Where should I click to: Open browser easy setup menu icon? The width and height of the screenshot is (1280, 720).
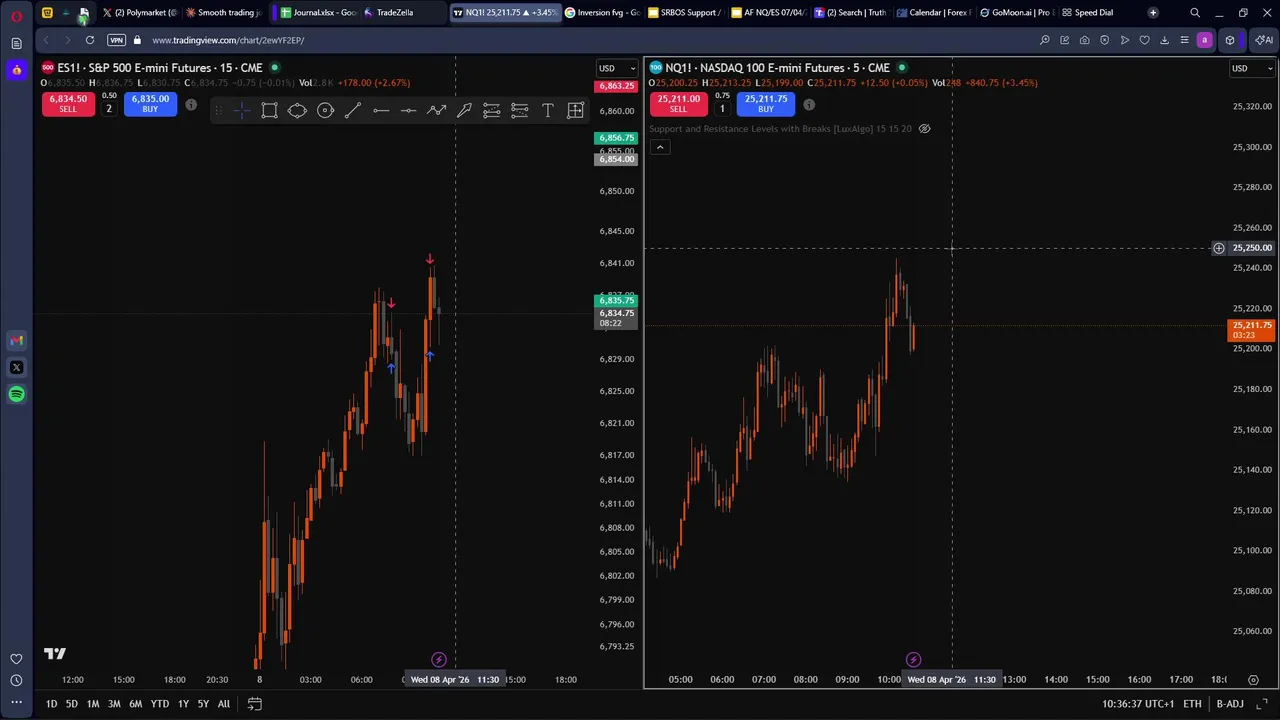[x=1184, y=40]
